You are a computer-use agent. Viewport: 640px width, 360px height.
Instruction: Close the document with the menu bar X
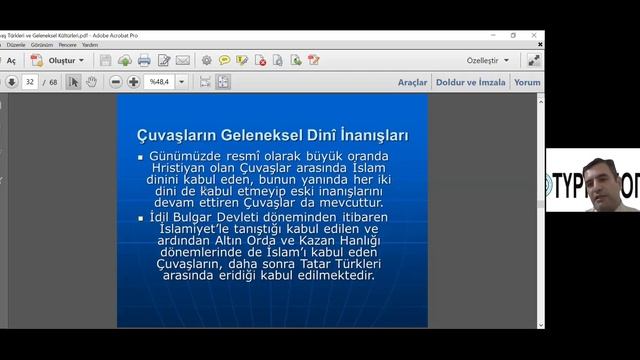click(x=540, y=44)
